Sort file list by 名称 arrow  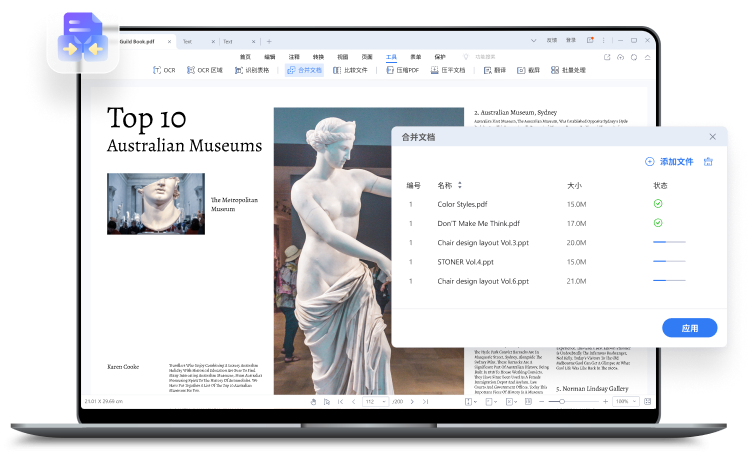point(460,185)
